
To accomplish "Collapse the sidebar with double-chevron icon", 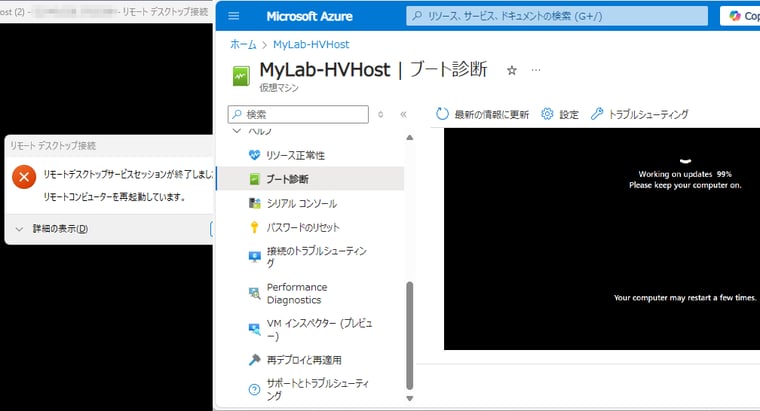I will [x=403, y=114].
